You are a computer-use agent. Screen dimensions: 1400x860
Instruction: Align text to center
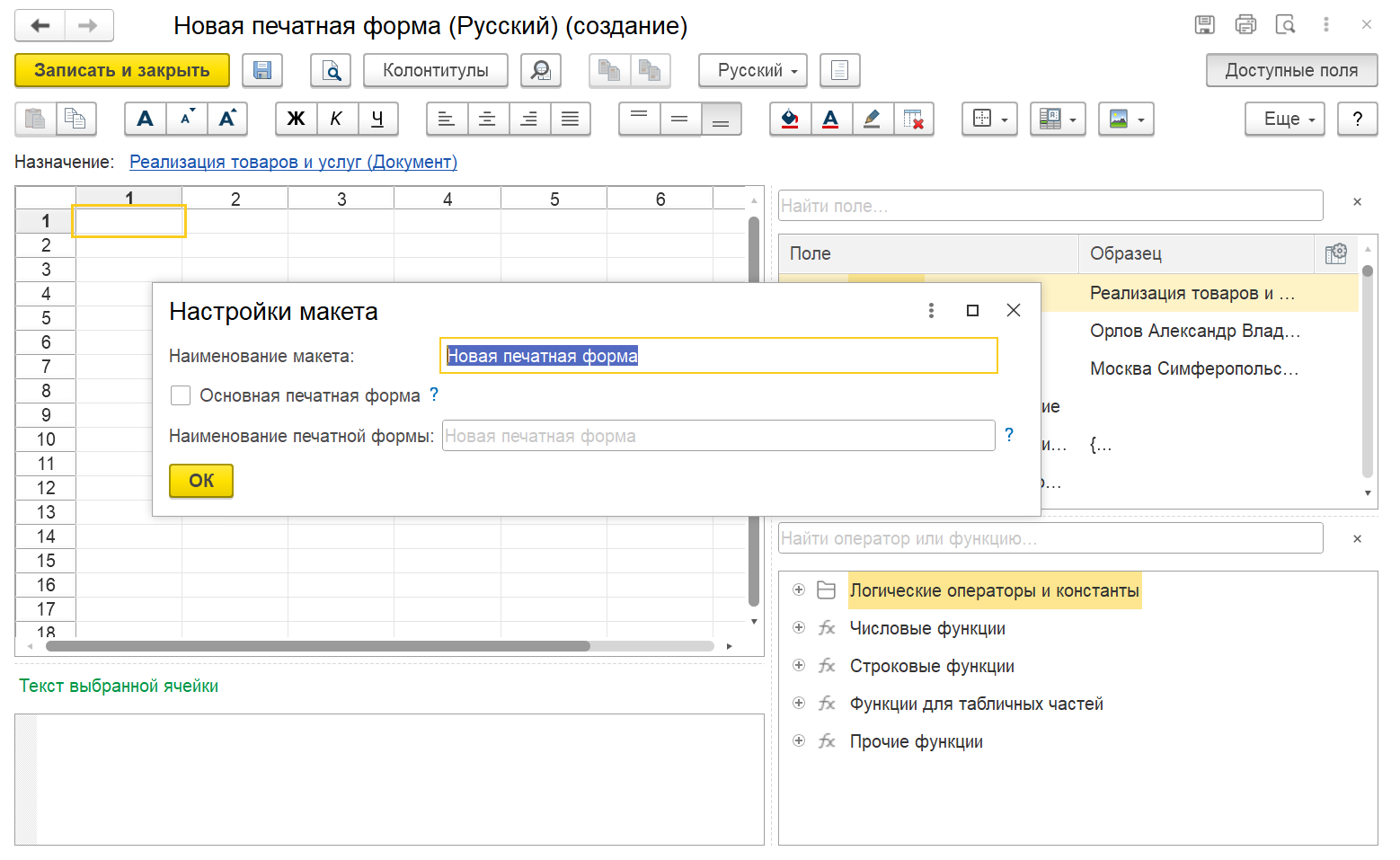pyautogui.click(x=487, y=119)
